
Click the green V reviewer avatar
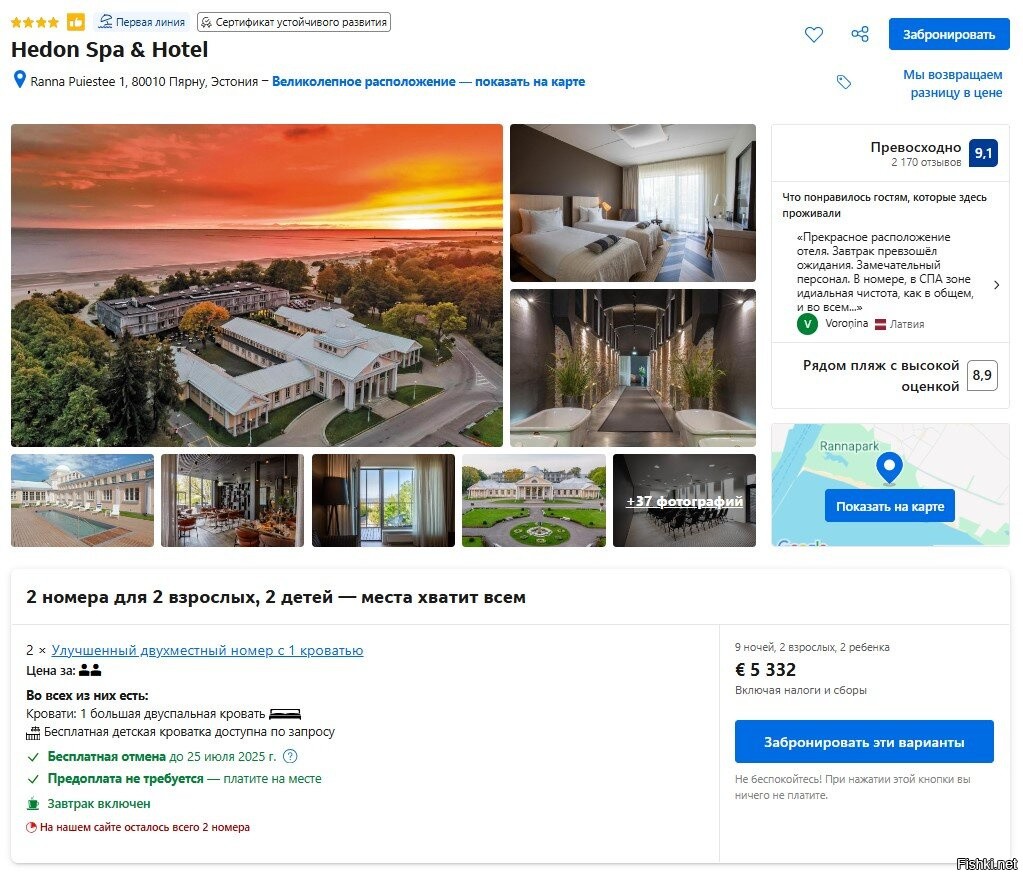click(807, 324)
